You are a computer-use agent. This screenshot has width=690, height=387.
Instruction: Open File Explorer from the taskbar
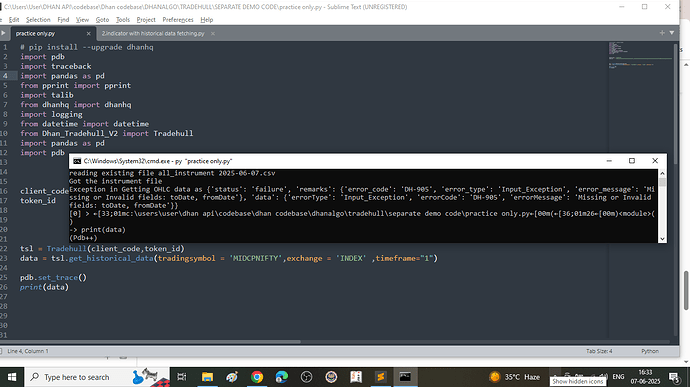[x=207, y=377]
